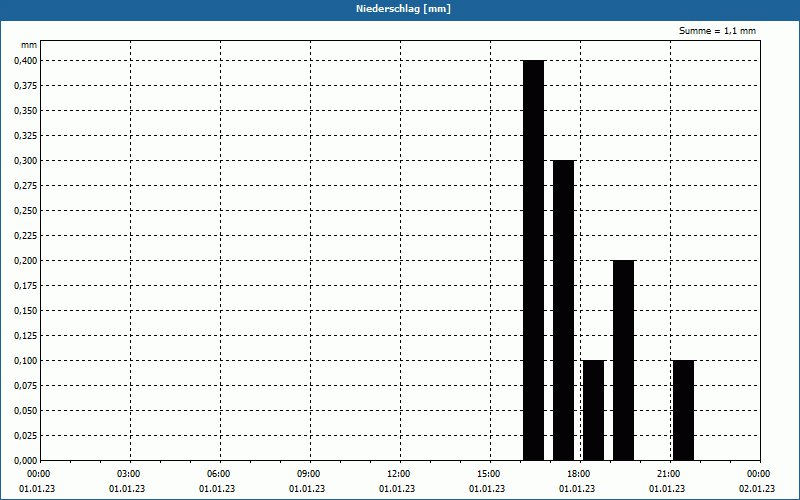Select the bar reaching 0,300 mm
800x500 pixels.
click(564, 310)
